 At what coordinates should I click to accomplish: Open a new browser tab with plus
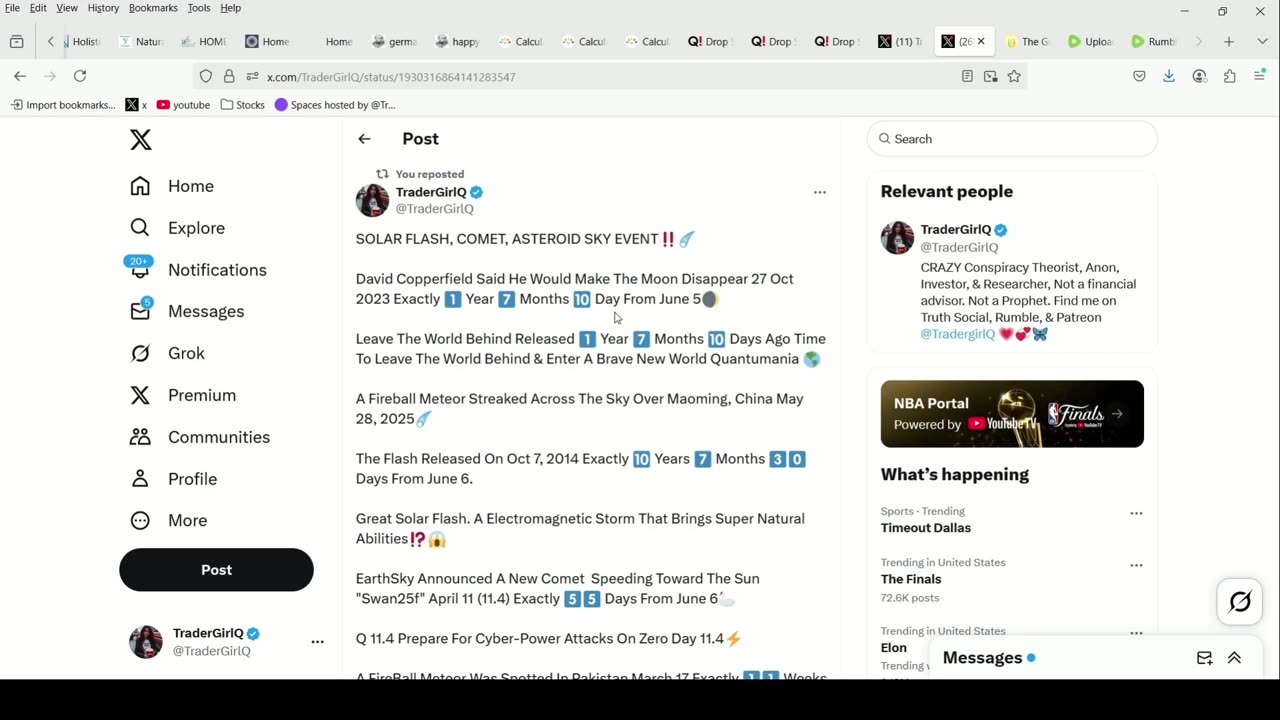tap(1229, 41)
